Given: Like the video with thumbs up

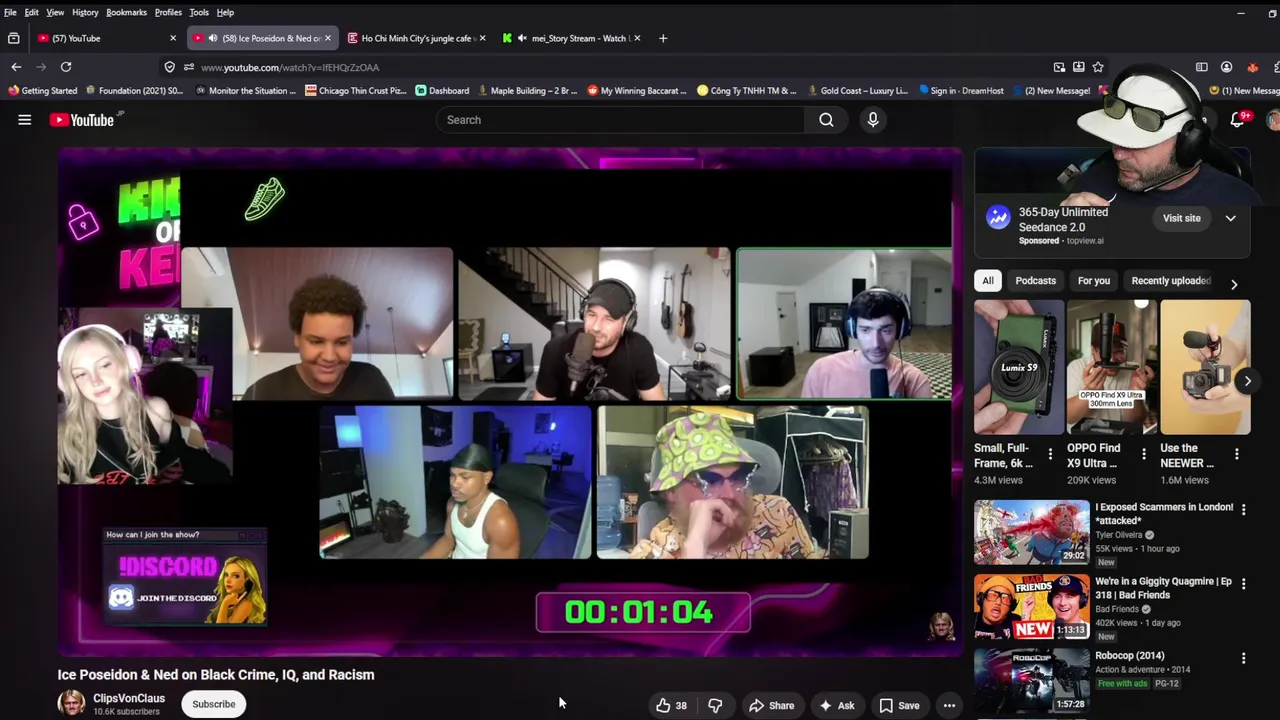Looking at the screenshot, I should coord(671,706).
